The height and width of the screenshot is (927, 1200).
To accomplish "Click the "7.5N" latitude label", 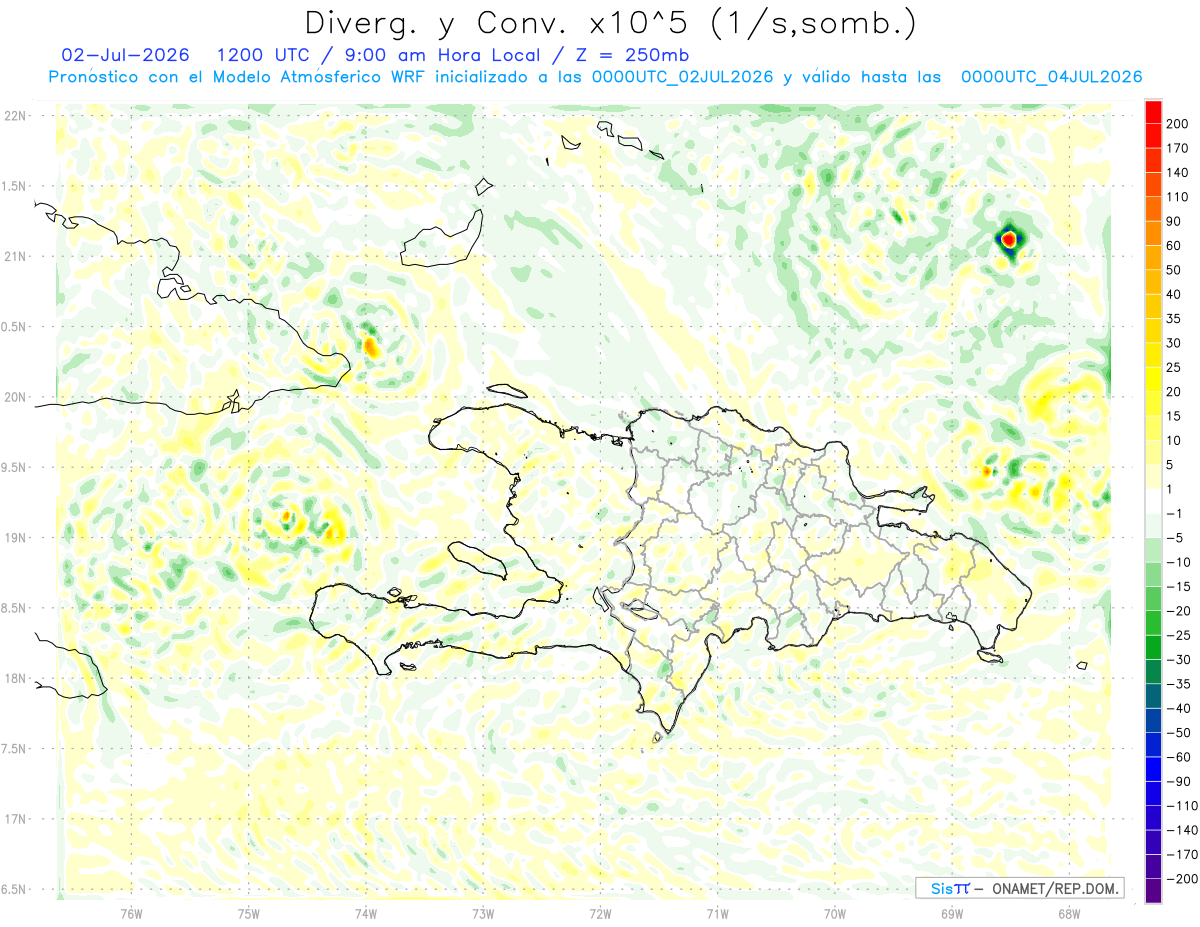I will [x=14, y=749].
